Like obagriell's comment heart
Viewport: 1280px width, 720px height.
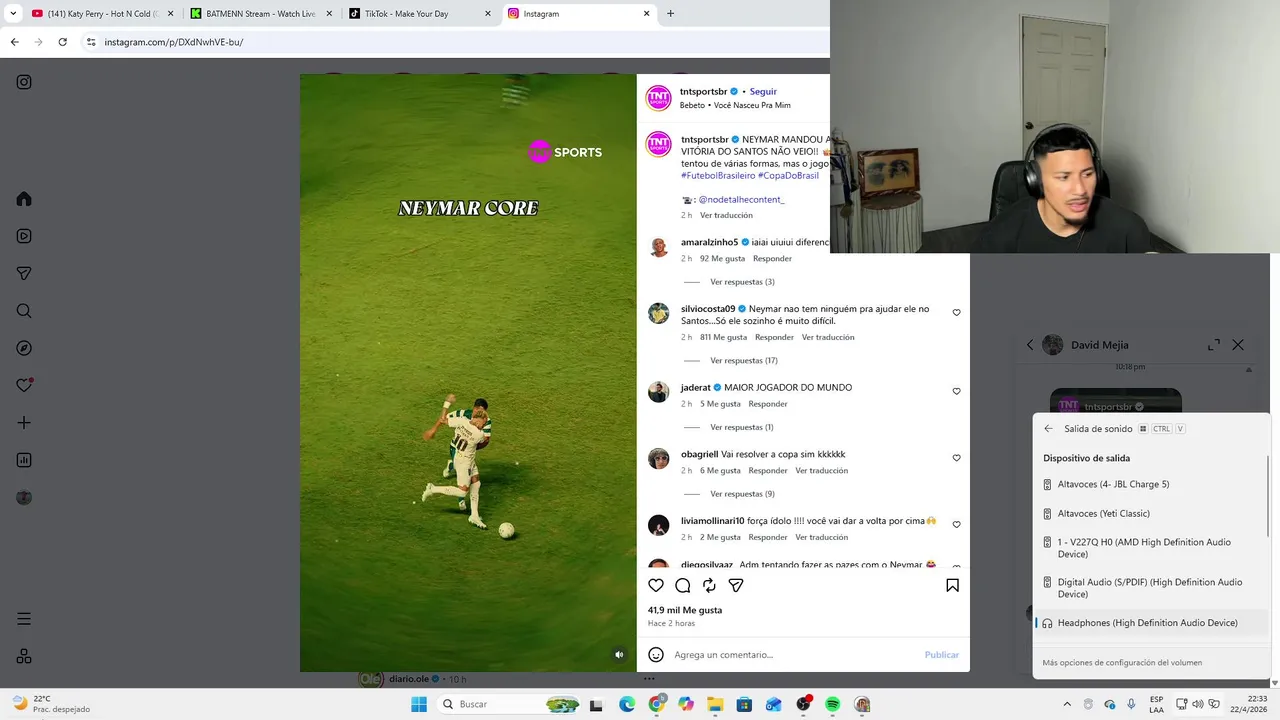click(x=956, y=458)
